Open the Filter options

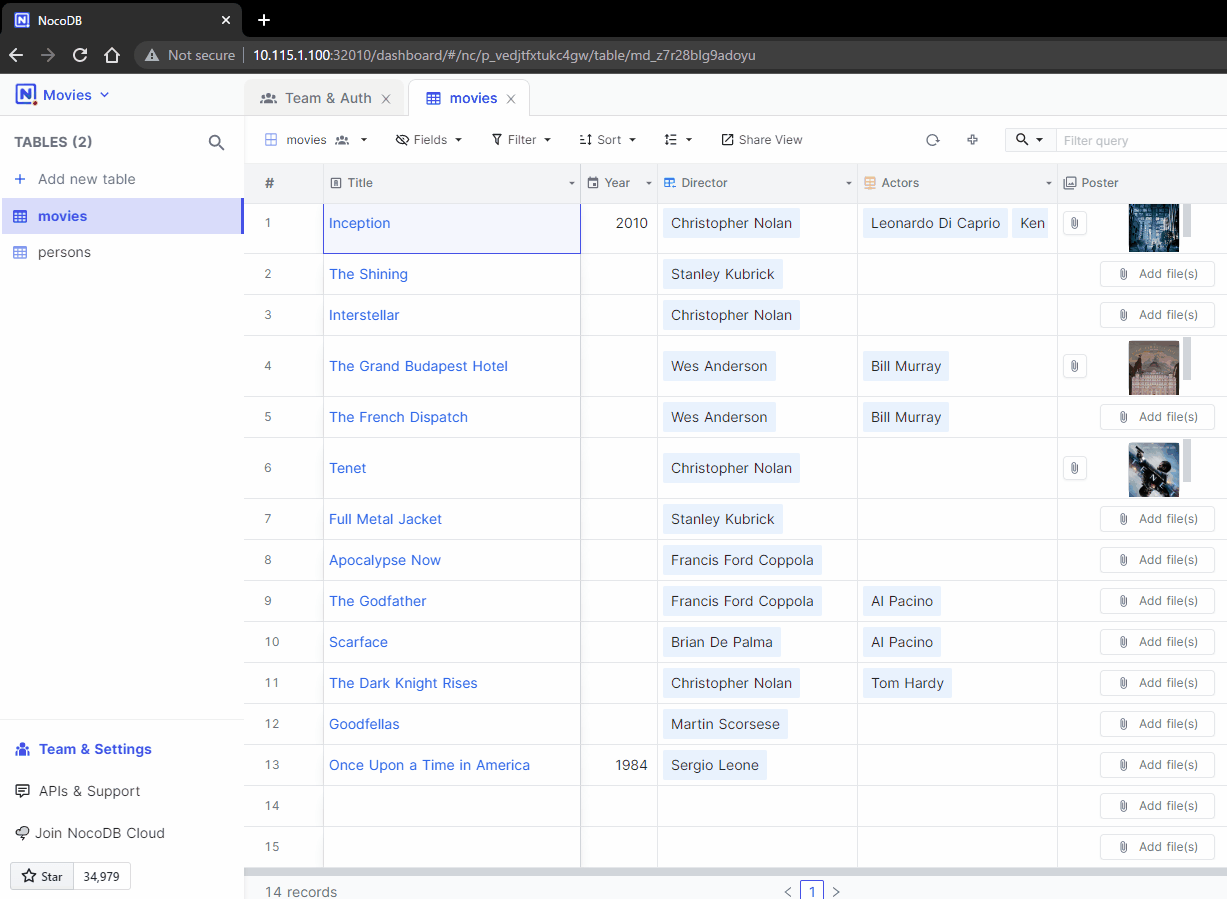point(520,139)
